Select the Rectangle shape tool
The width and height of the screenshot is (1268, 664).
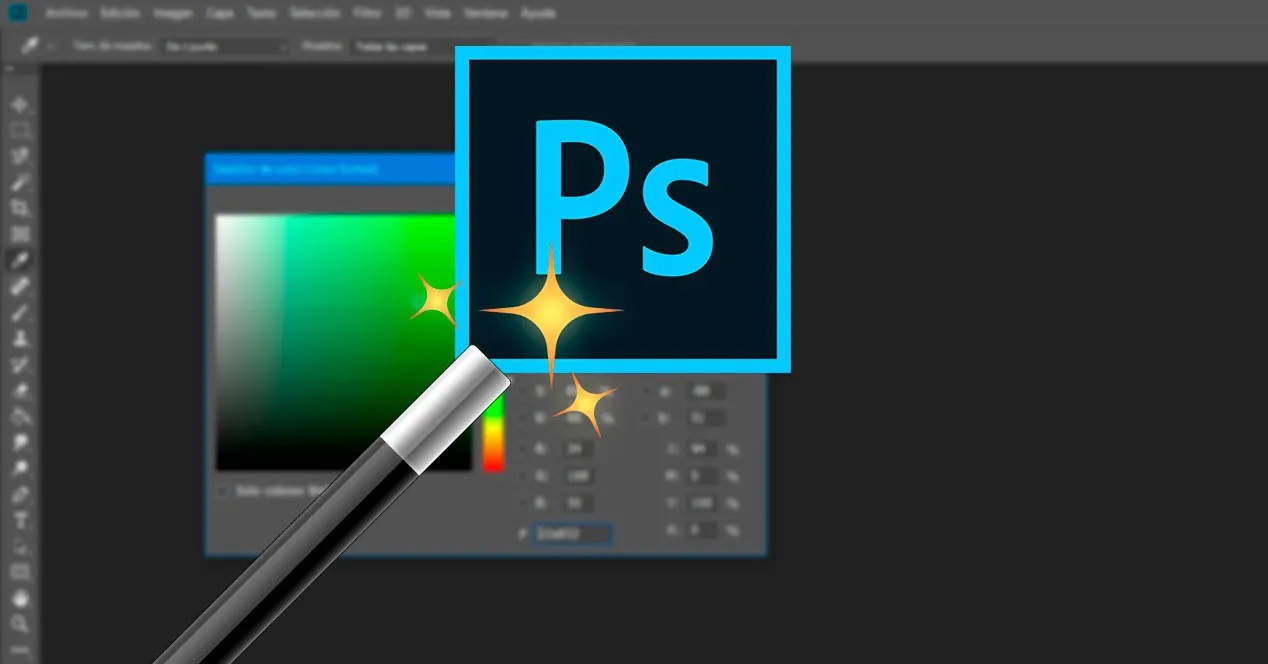click(20, 572)
